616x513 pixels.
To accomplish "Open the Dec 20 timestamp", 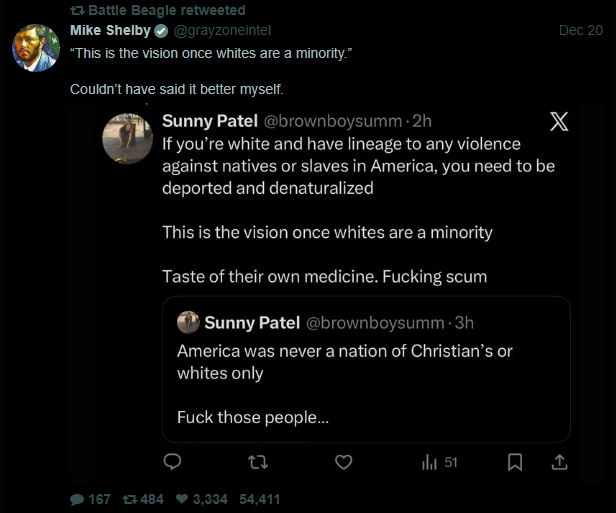I will point(581,30).
